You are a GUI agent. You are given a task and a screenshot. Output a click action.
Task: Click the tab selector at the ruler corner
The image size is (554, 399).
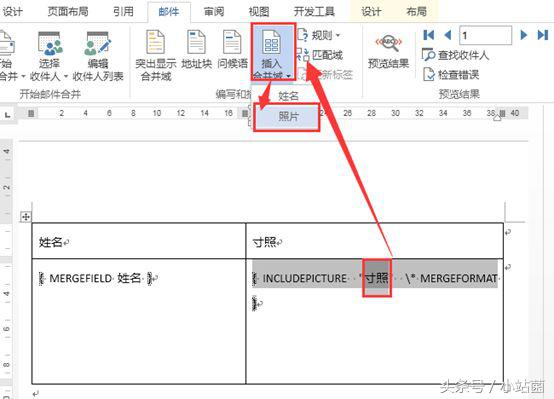pyautogui.click(x=7, y=115)
